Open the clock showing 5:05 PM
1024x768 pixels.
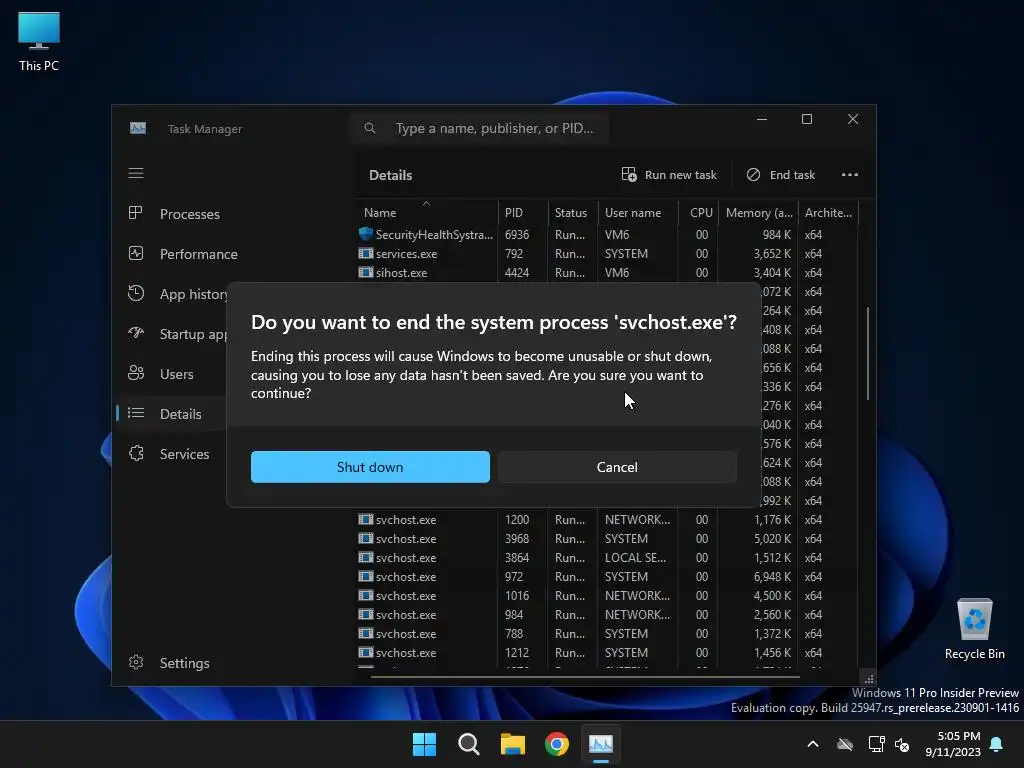pos(953,744)
